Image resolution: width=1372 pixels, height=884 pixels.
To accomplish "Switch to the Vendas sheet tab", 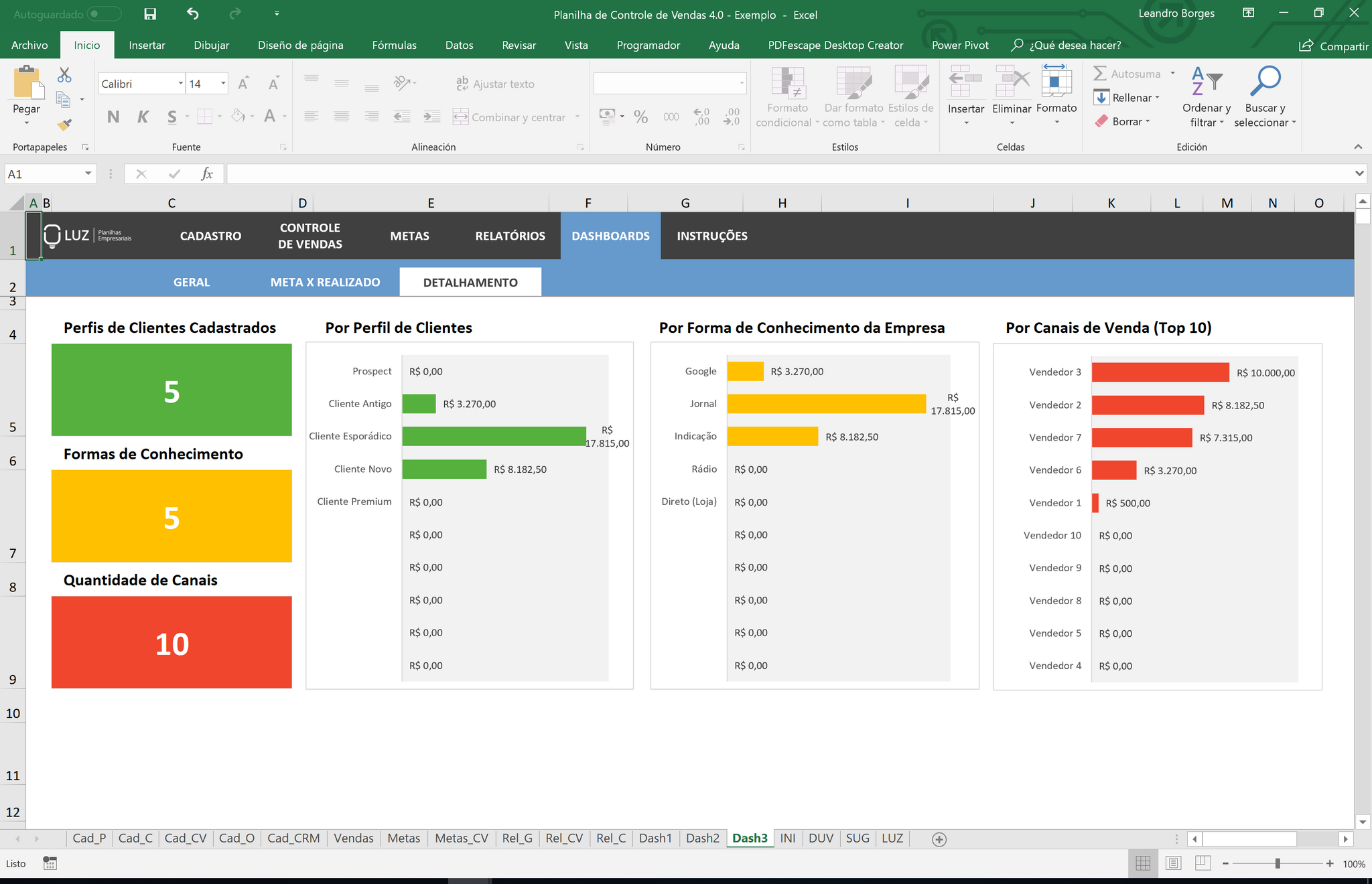I will tap(354, 838).
